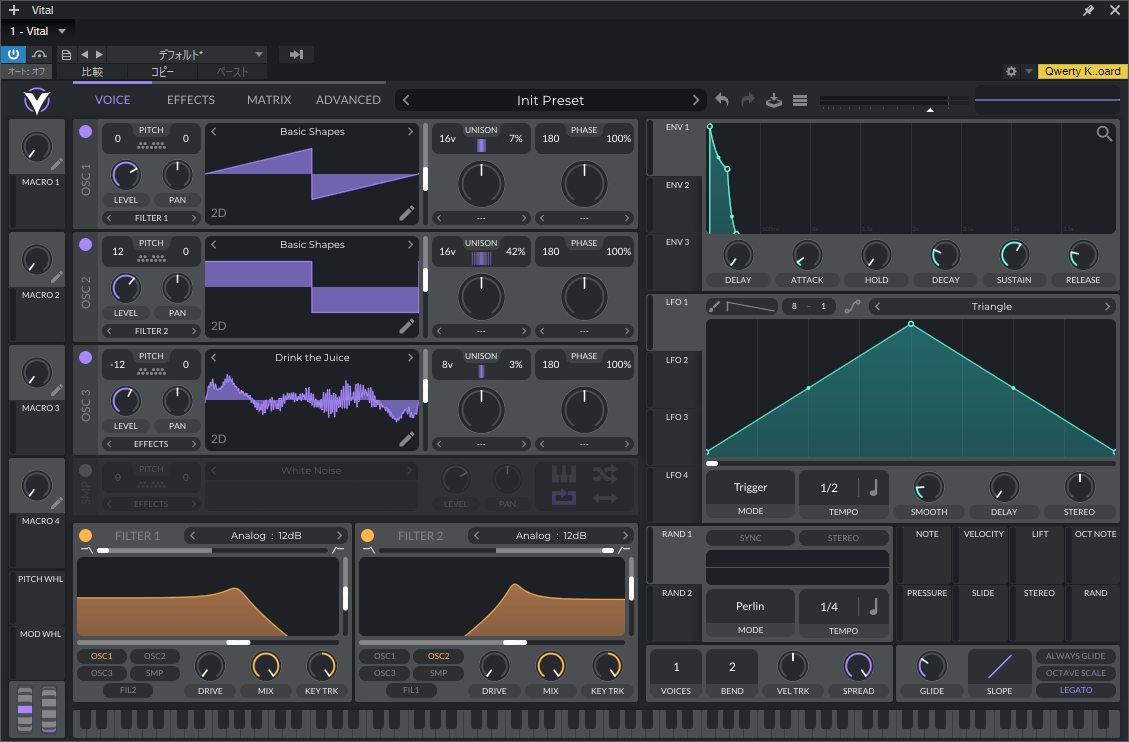Click the Perlin mode button
Image resolution: width=1129 pixels, height=742 pixels.
tap(750, 606)
